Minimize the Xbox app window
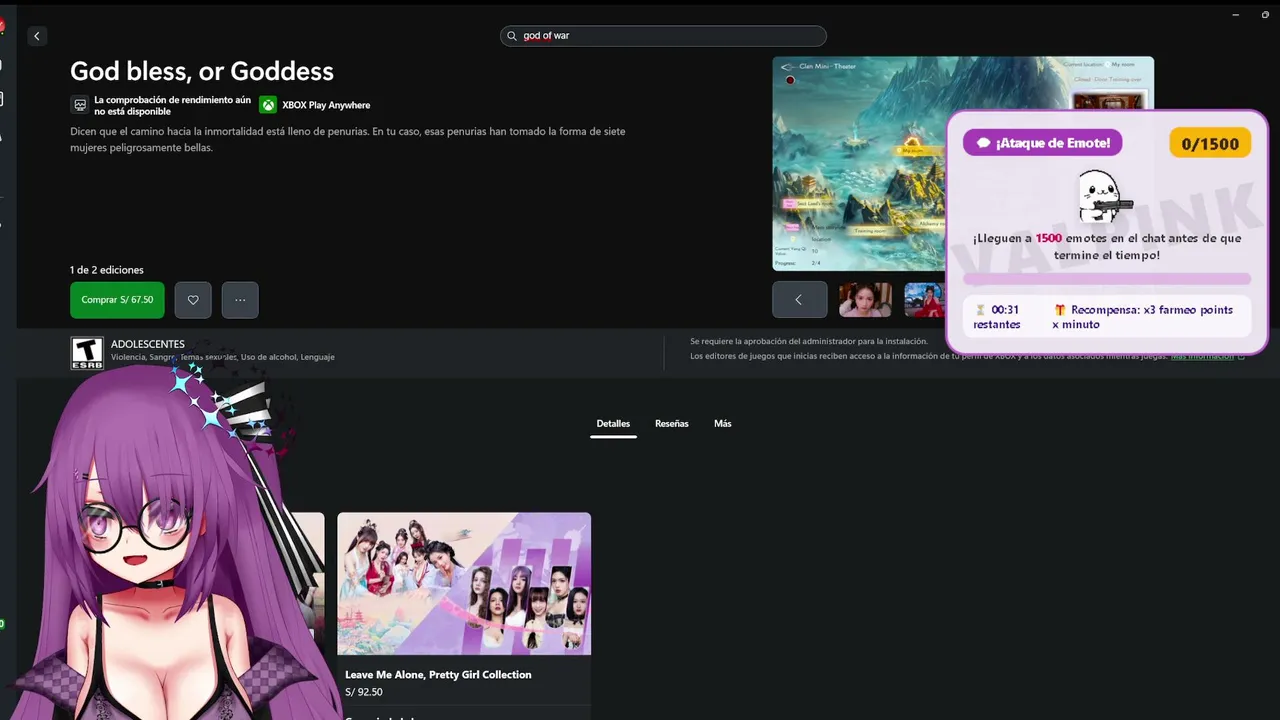Image resolution: width=1280 pixels, height=720 pixels. pos(1236,15)
